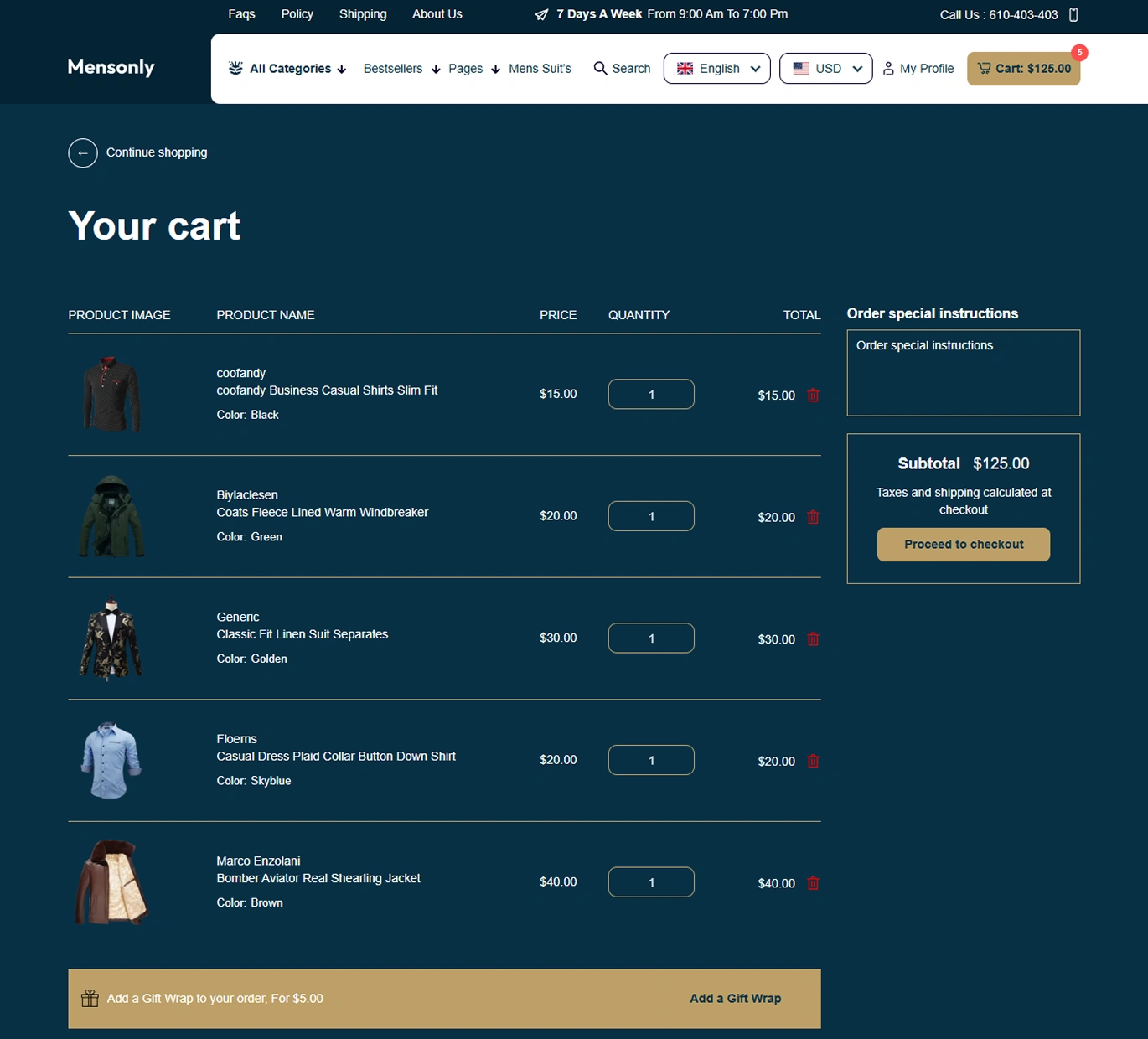This screenshot has width=1148, height=1039.
Task: Click the search magnifier icon
Action: (600, 68)
